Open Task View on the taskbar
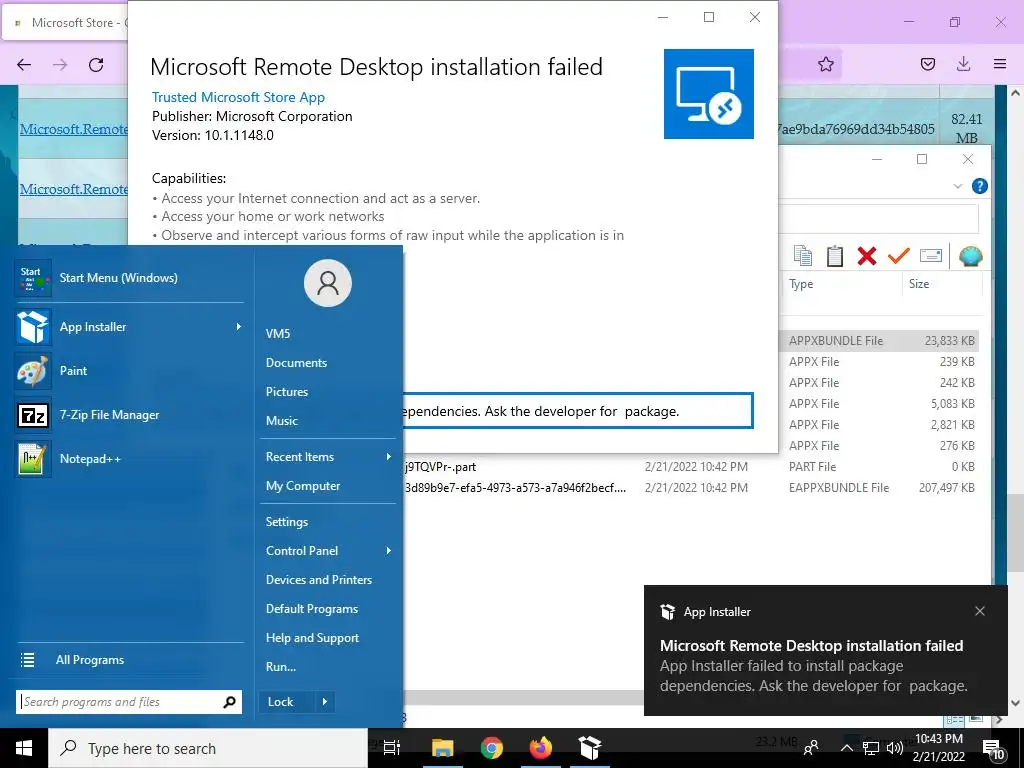This screenshot has height=768, width=1024. click(392, 748)
